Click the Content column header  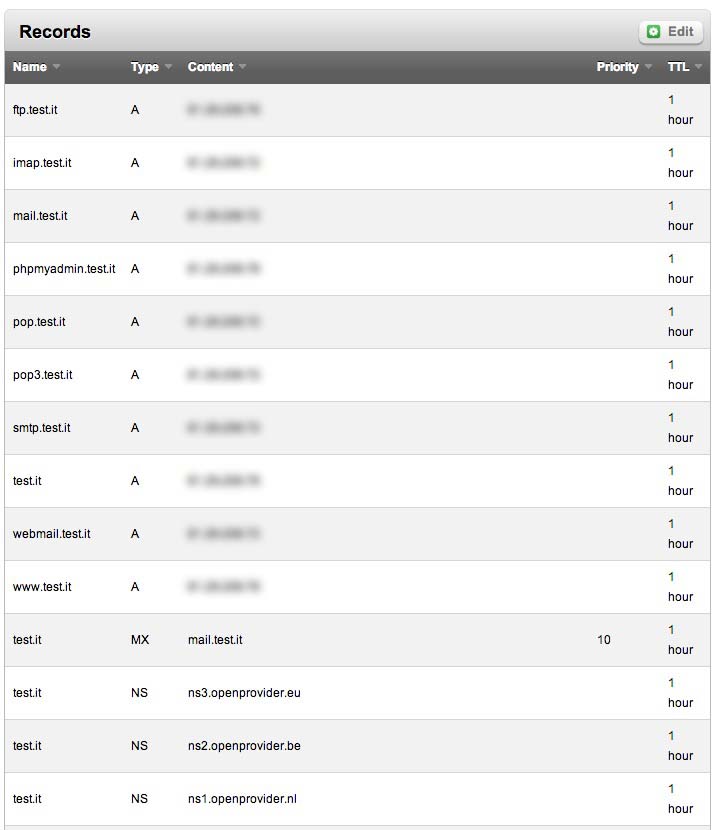210,67
